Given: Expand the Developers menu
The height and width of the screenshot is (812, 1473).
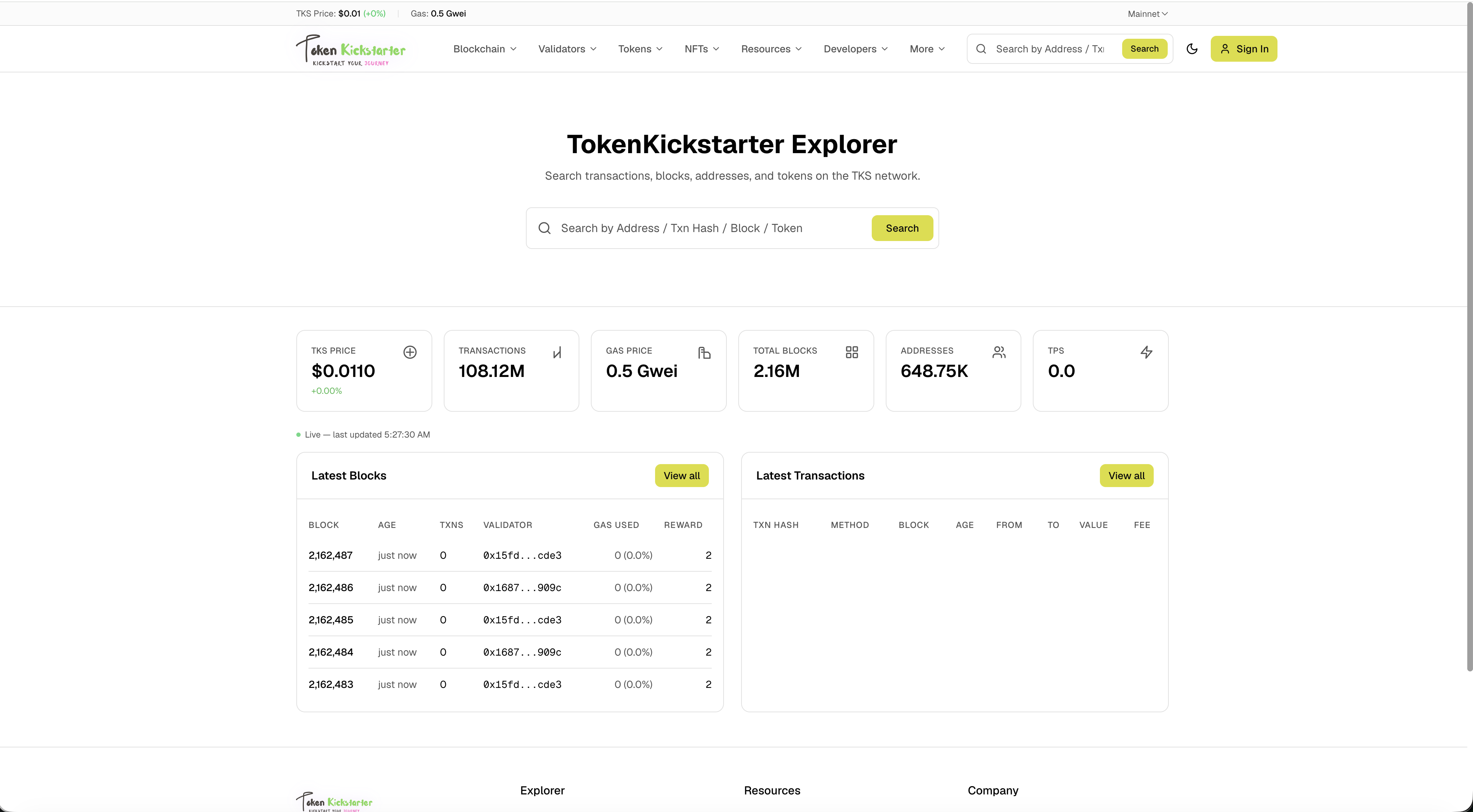Looking at the screenshot, I should coord(856,49).
